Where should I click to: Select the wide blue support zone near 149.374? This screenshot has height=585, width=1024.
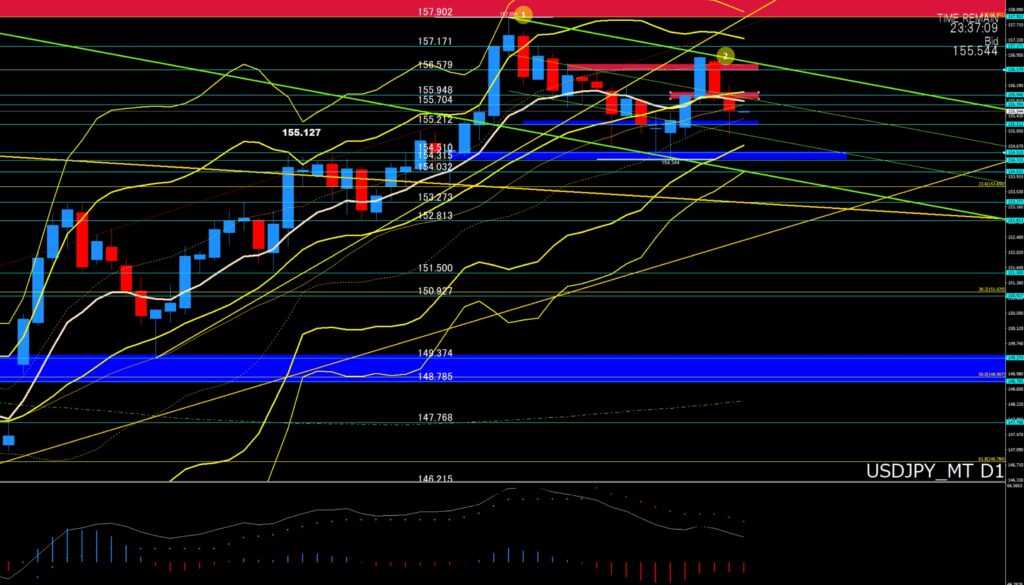click(x=500, y=367)
